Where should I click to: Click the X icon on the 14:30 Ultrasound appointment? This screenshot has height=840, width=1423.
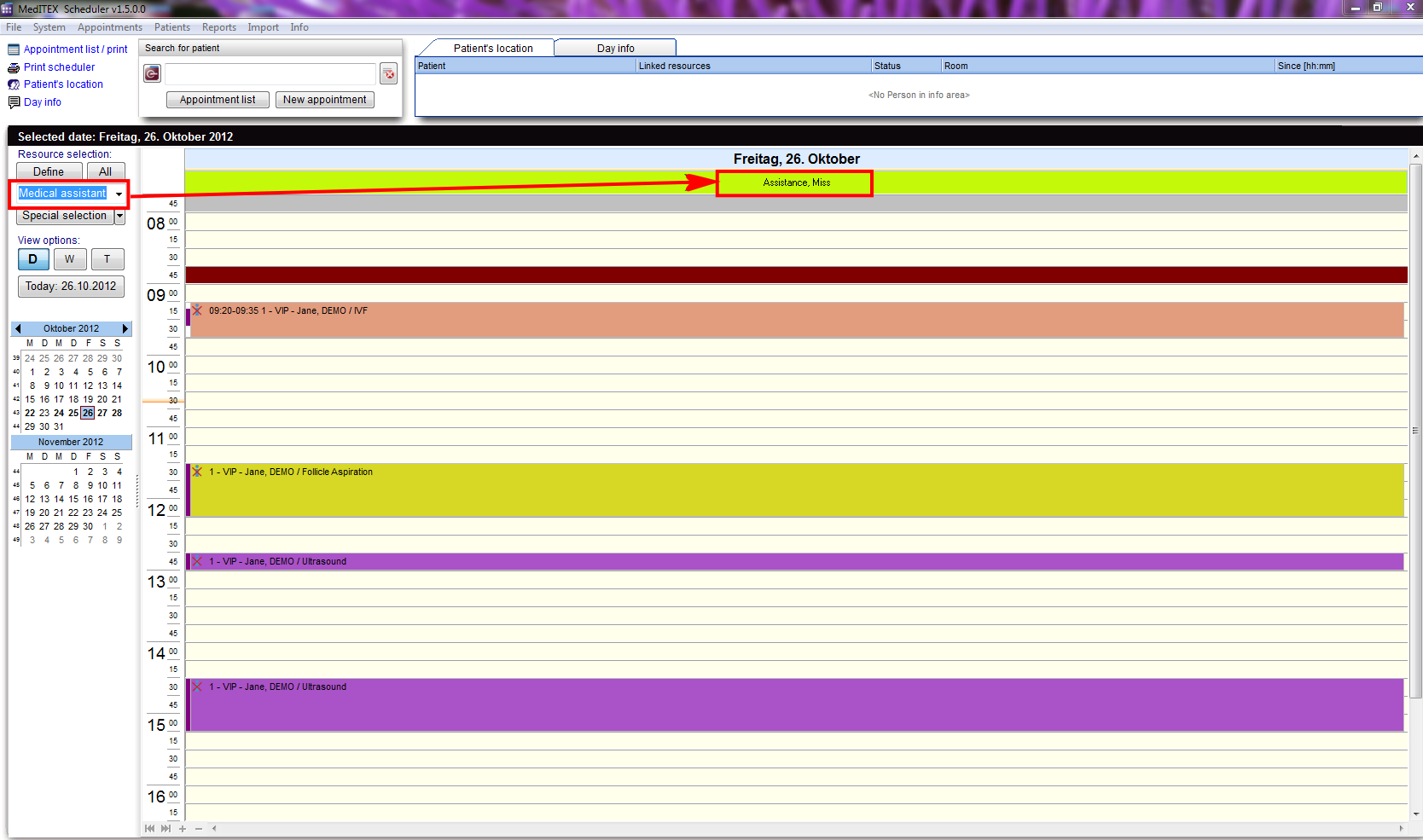click(197, 686)
